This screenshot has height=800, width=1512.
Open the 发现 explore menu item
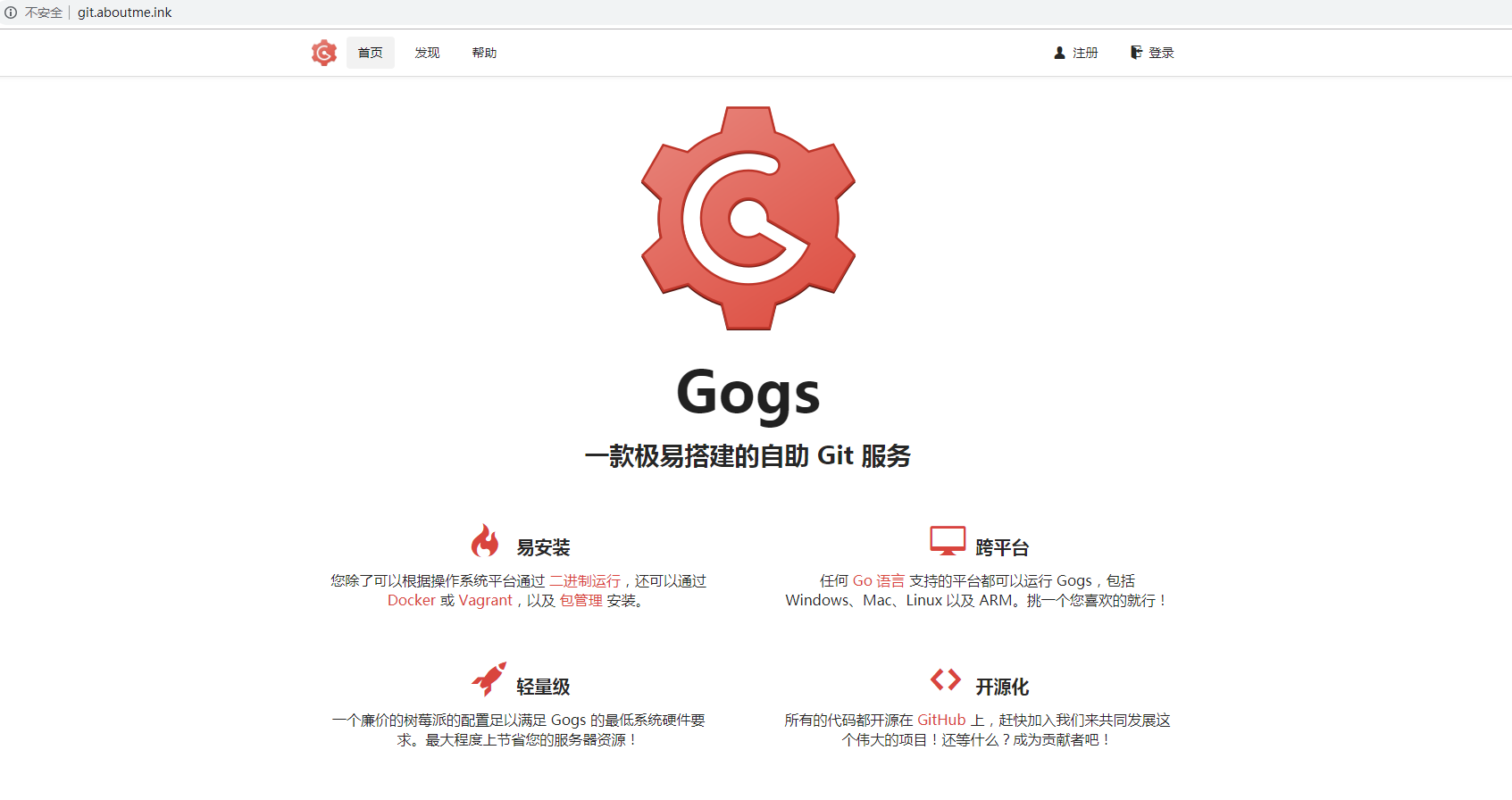[x=427, y=53]
